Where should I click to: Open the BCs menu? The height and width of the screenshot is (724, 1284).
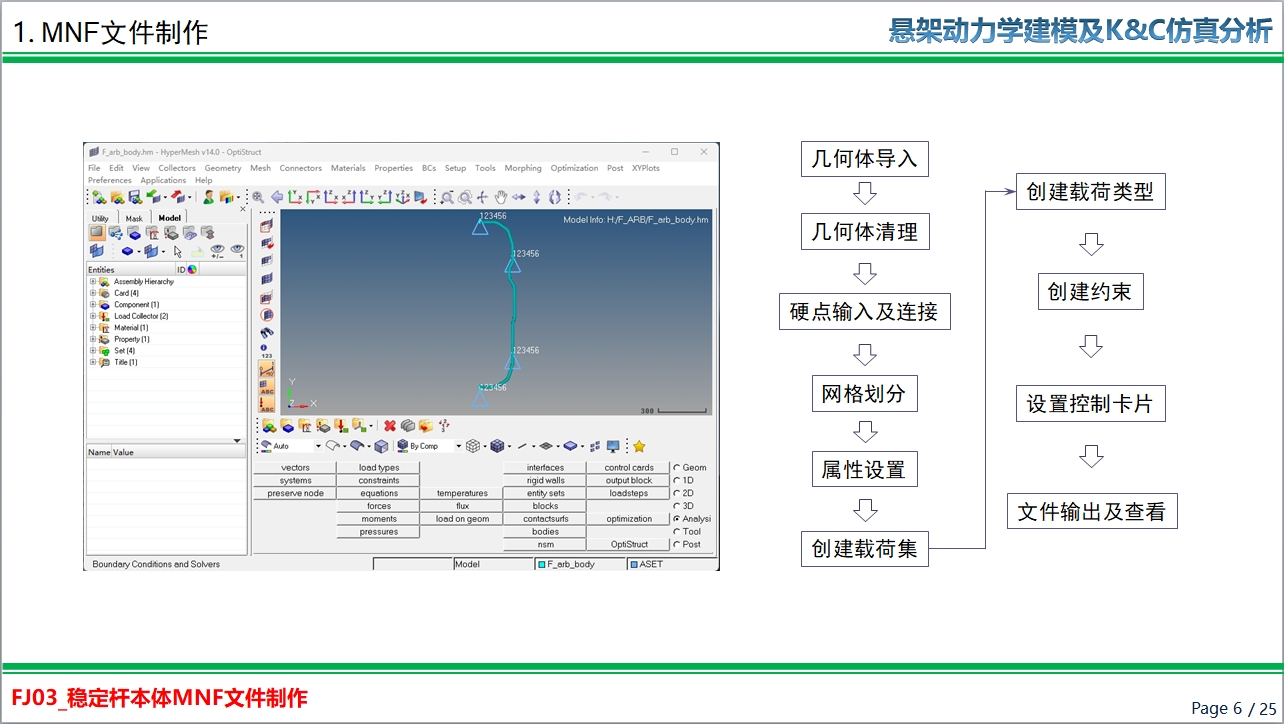429,168
